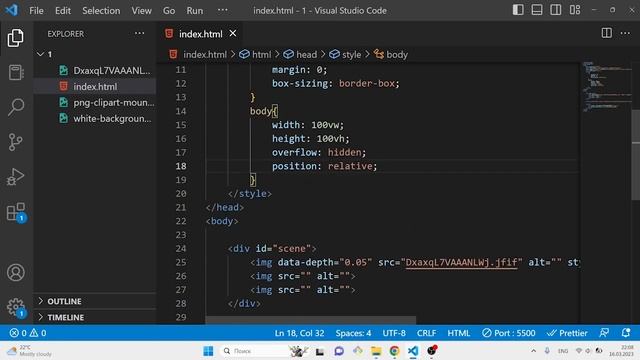Open editor More Actions ellipsis
This screenshot has height=360, width=640.
click(625, 33)
